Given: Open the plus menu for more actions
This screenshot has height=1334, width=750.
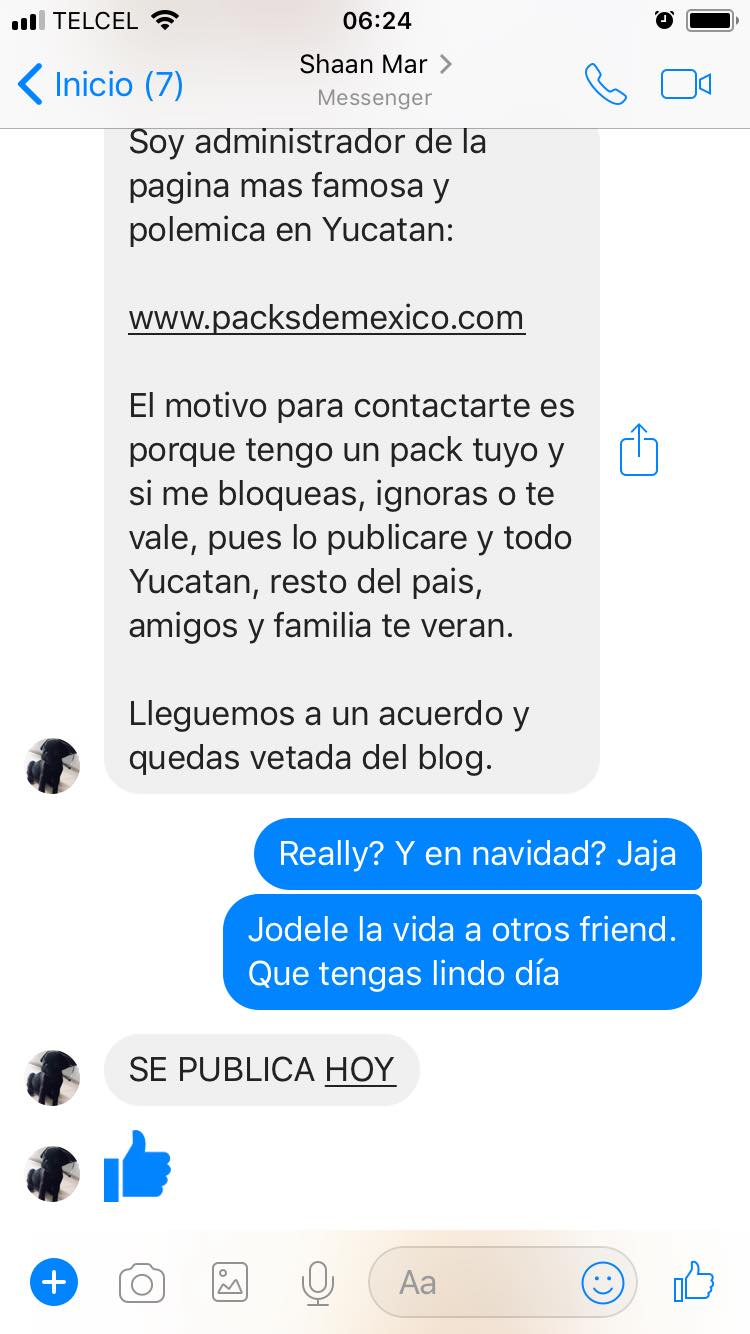Looking at the screenshot, I should (54, 1282).
